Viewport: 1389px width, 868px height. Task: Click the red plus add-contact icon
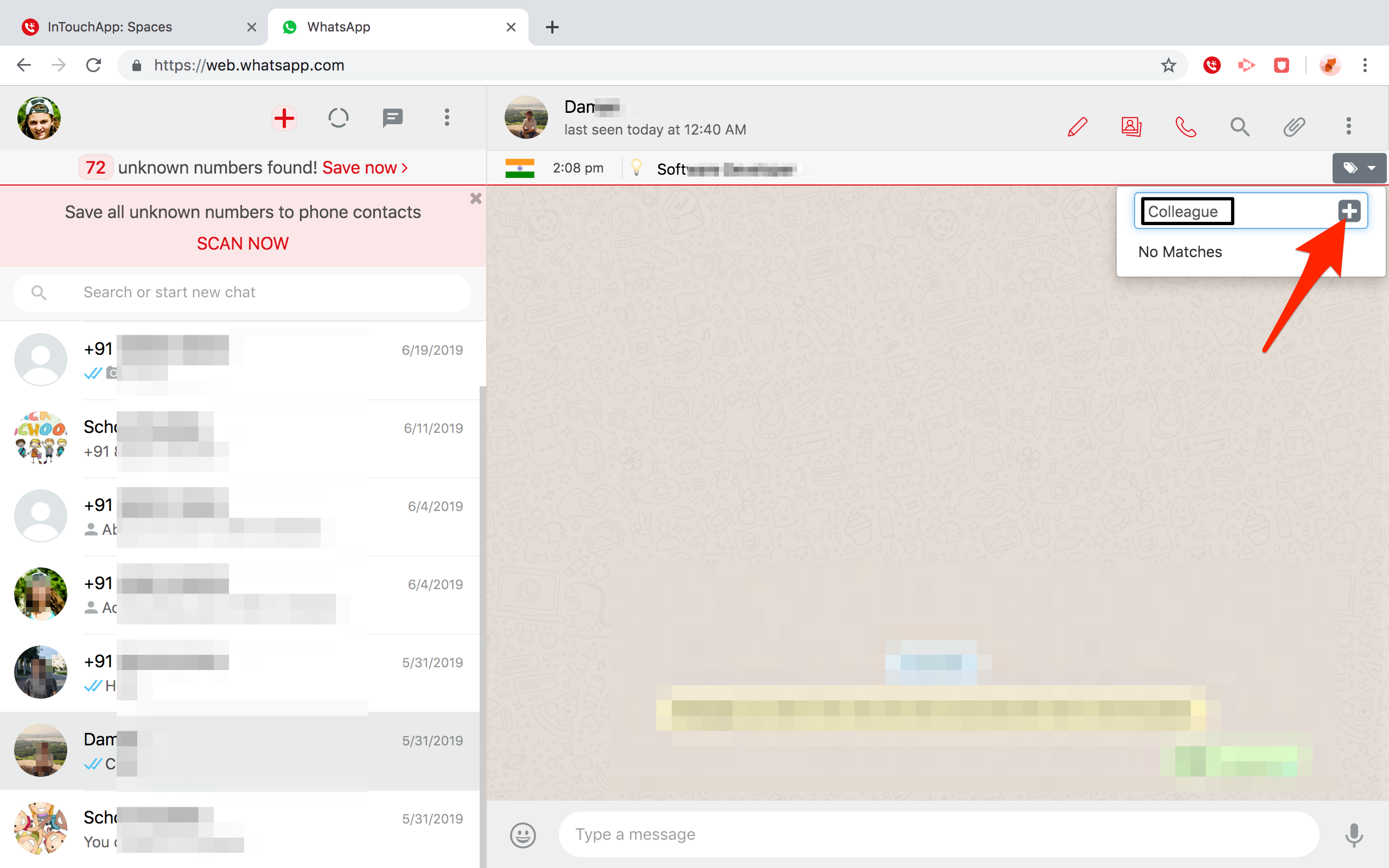pyautogui.click(x=284, y=118)
